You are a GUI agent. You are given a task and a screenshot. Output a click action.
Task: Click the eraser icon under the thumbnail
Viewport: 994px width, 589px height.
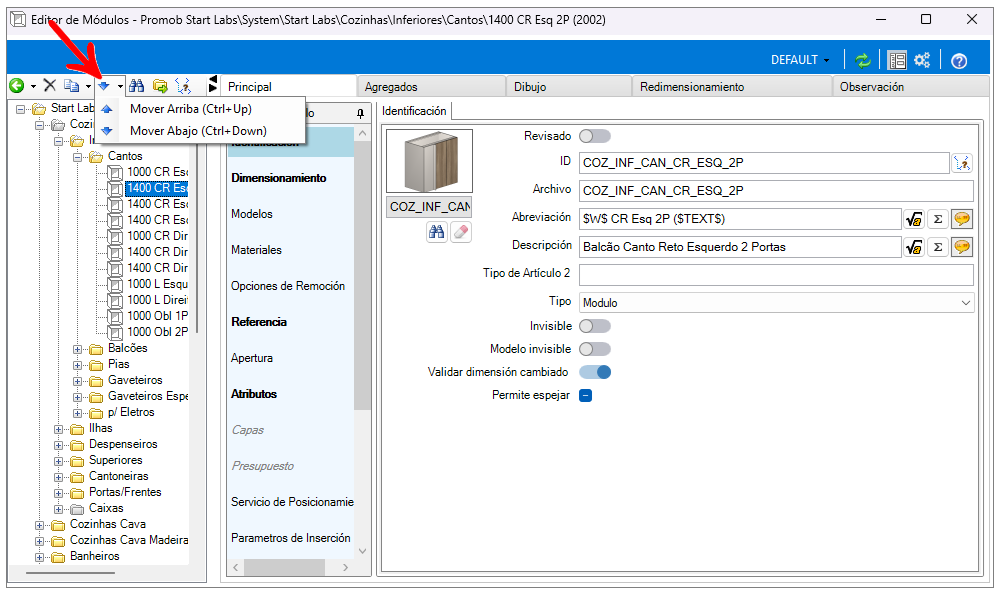460,232
